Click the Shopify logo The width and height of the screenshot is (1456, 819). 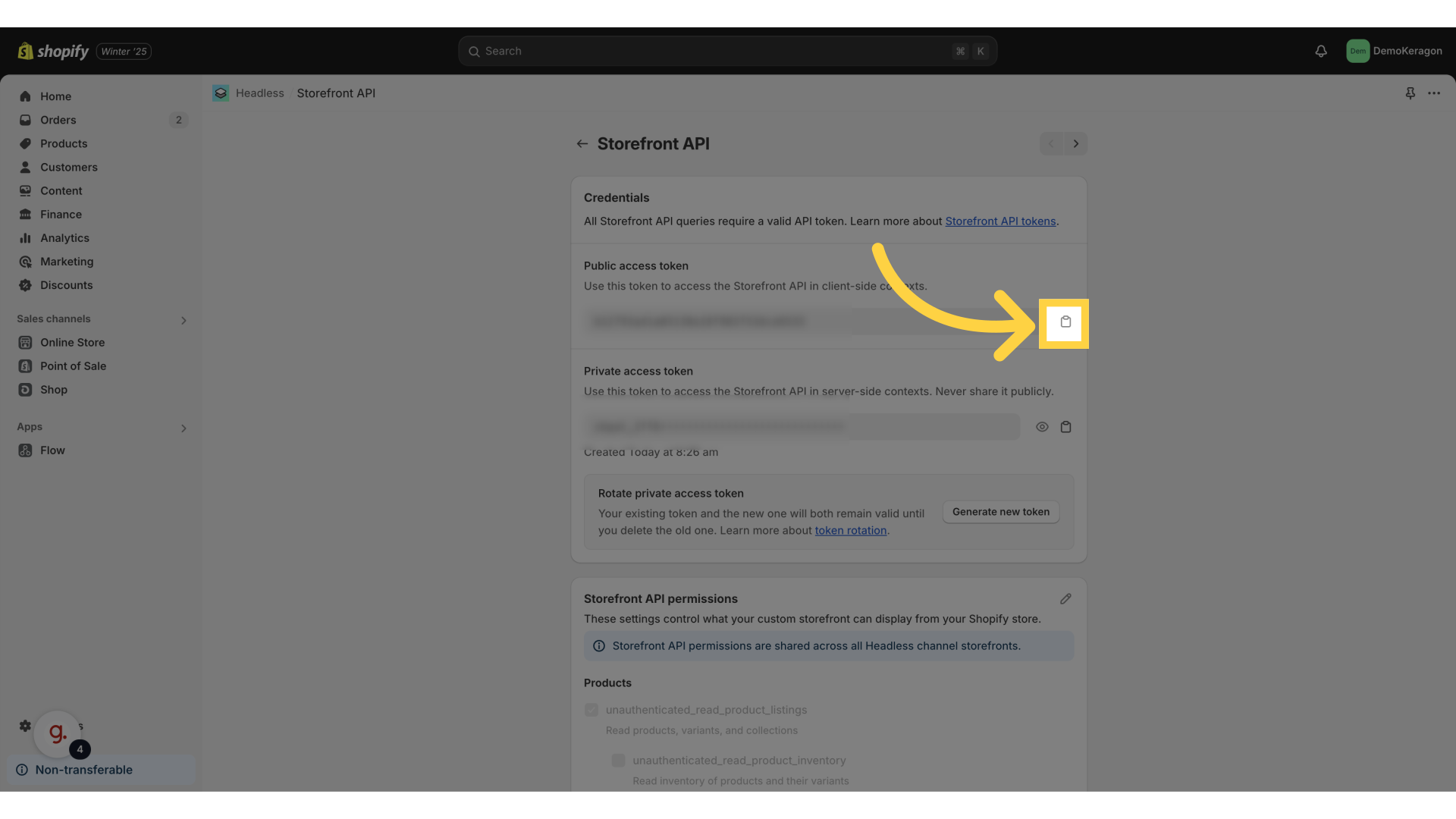click(x=53, y=51)
